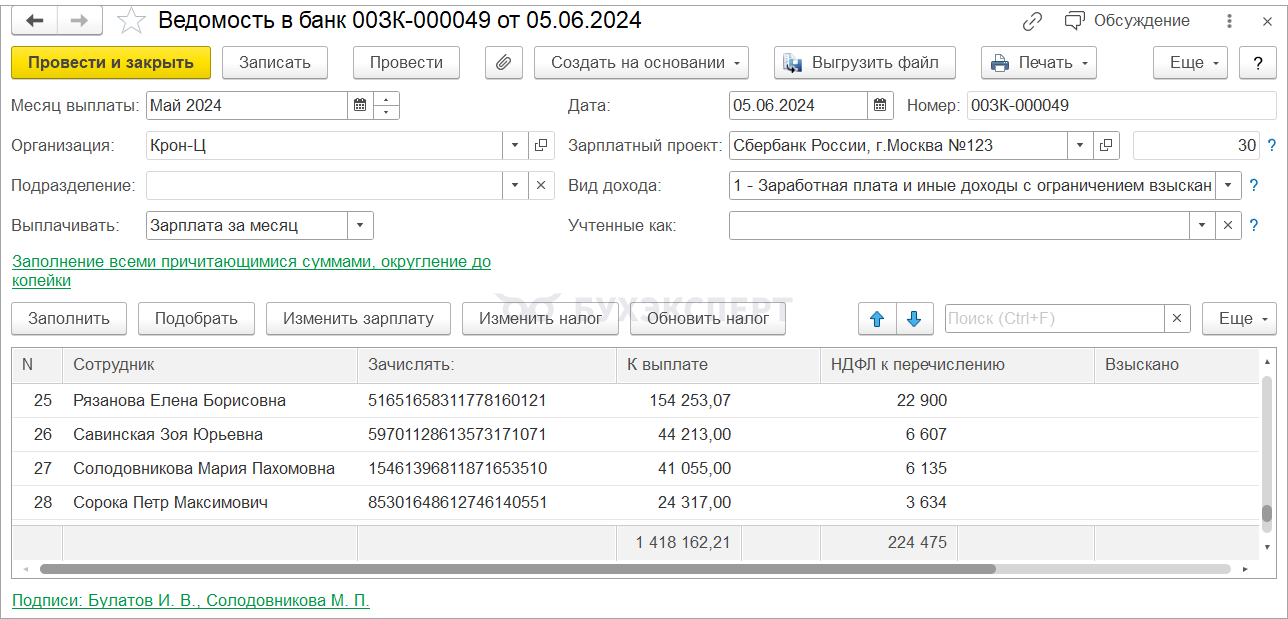Expand the Подразделение dropdown list

[515, 185]
